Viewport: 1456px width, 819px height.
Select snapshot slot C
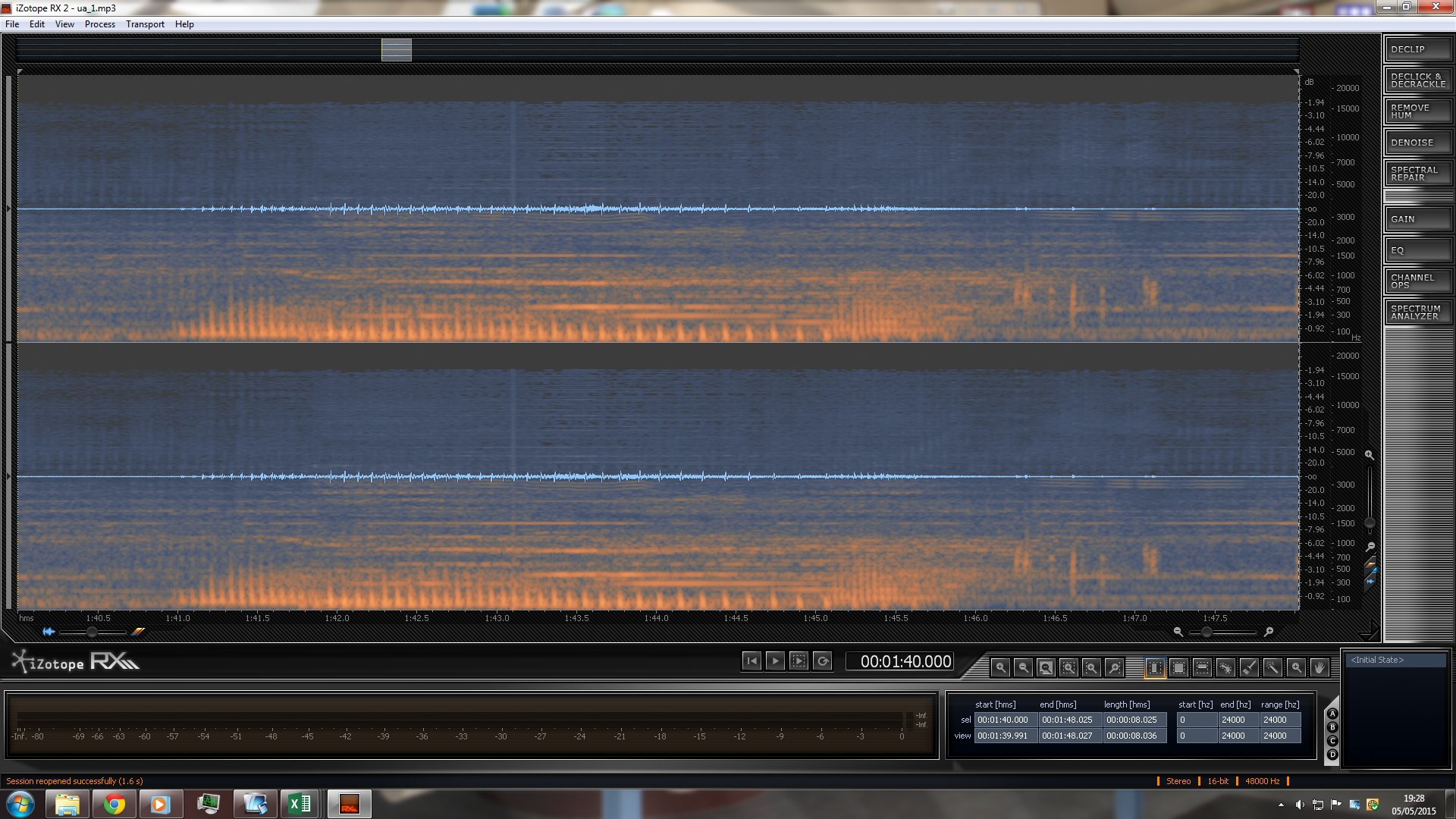[1332, 741]
